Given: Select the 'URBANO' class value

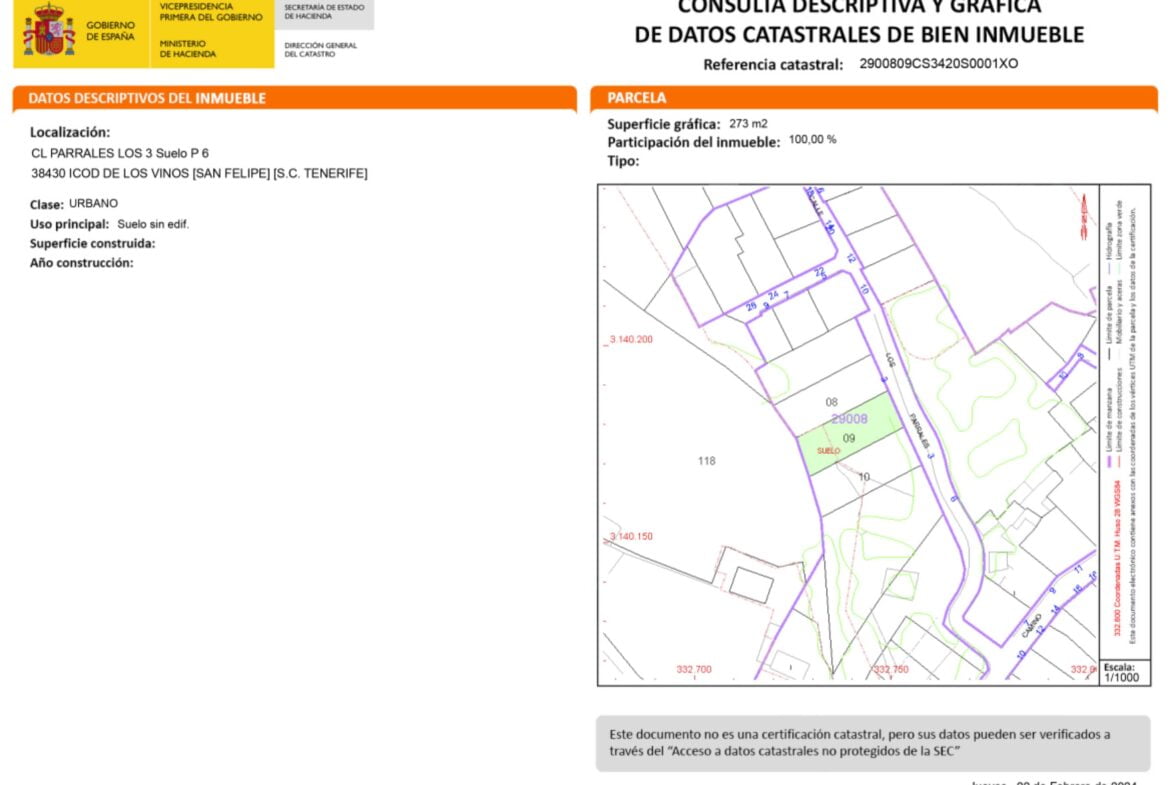Looking at the screenshot, I should 93,203.
